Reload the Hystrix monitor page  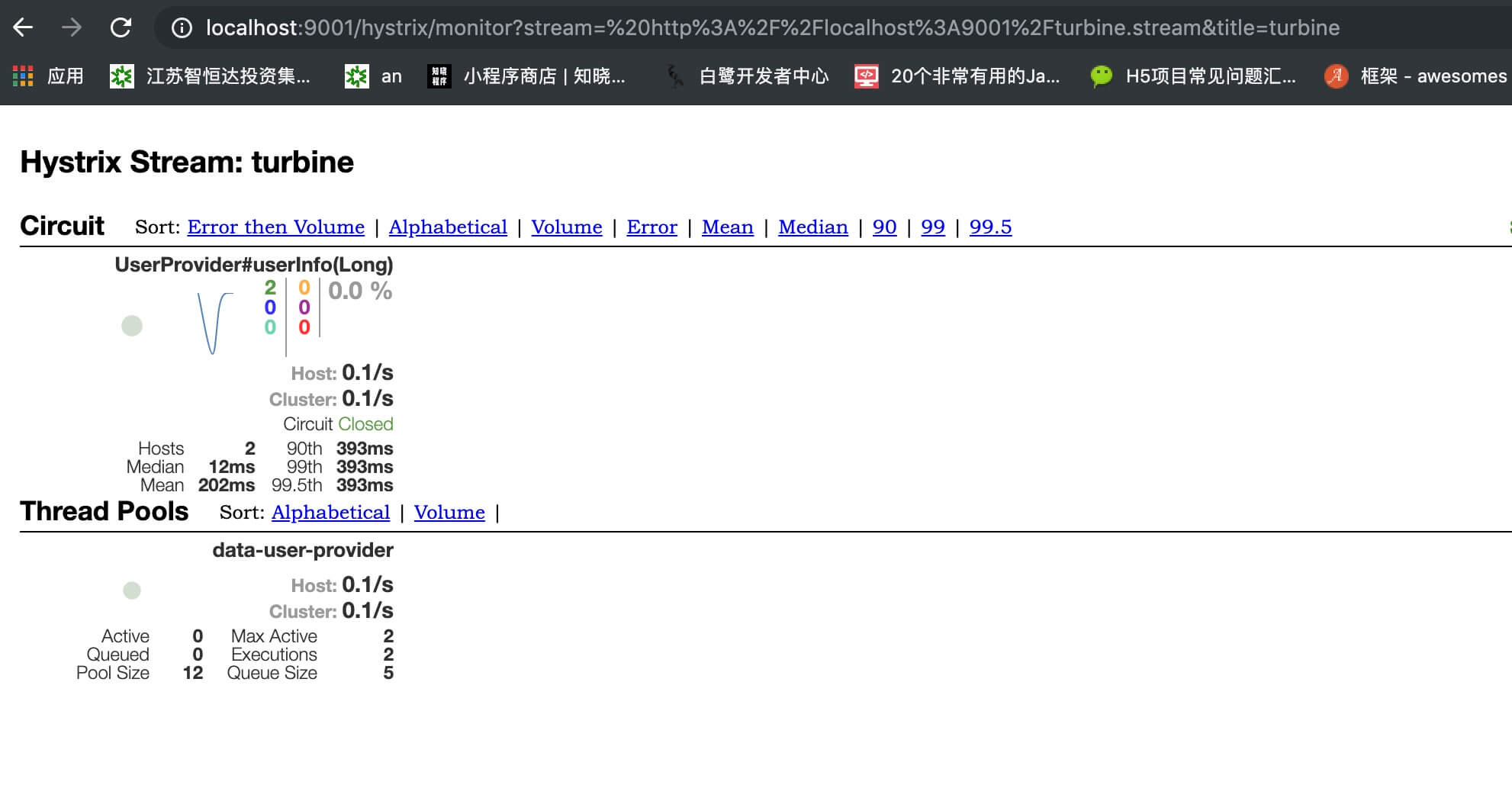coord(121,28)
